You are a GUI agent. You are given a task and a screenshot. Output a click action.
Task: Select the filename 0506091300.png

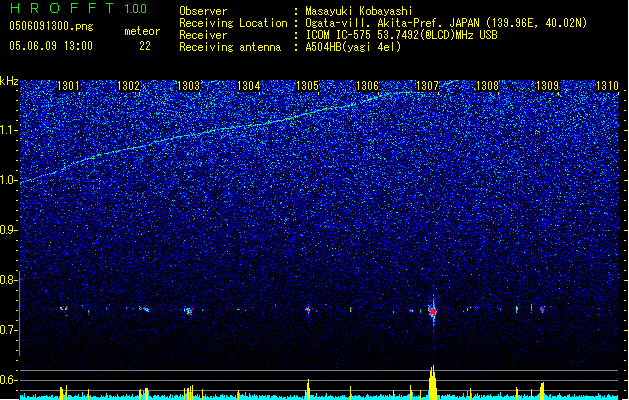[51, 26]
